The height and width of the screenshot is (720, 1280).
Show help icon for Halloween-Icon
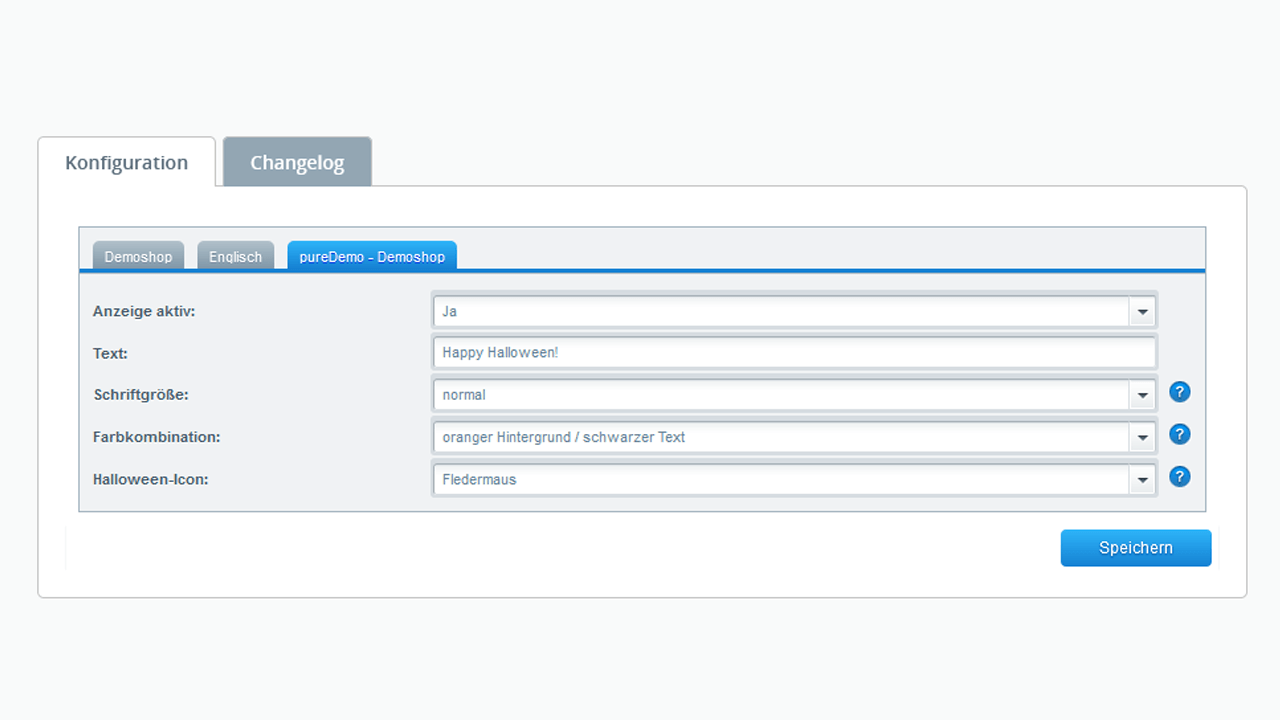pyautogui.click(x=1180, y=476)
